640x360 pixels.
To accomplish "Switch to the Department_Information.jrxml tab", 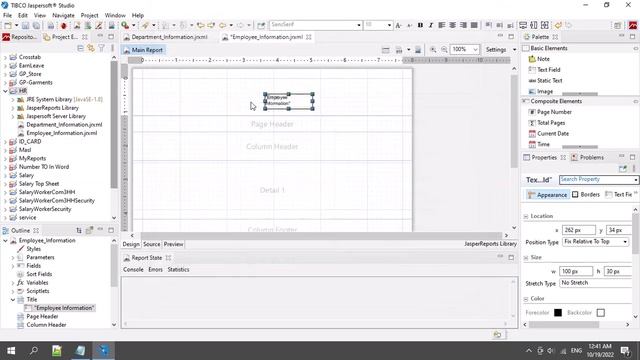I will 169,37.
